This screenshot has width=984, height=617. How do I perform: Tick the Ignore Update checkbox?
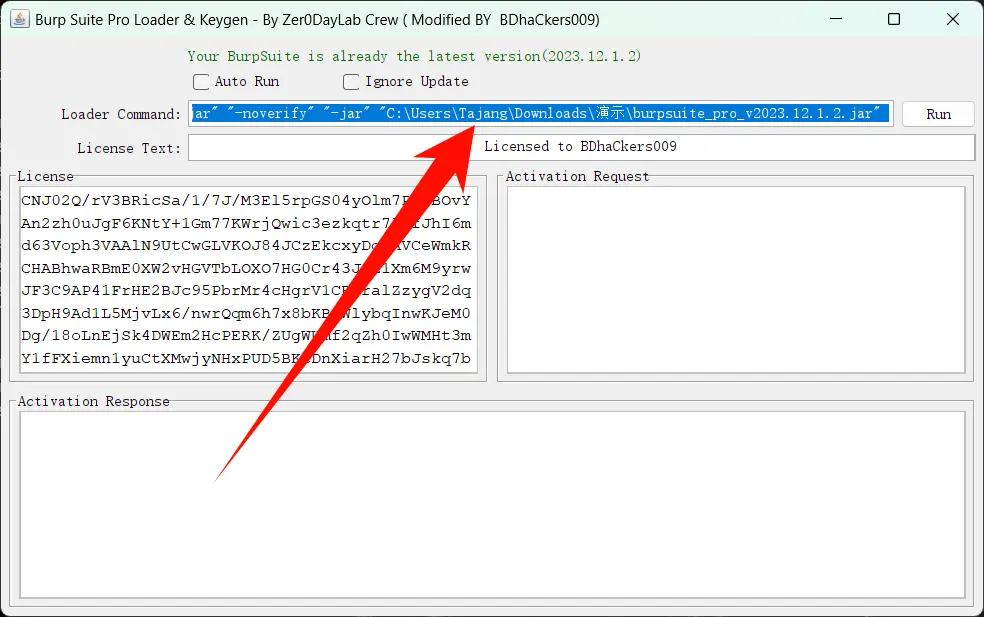coord(351,82)
